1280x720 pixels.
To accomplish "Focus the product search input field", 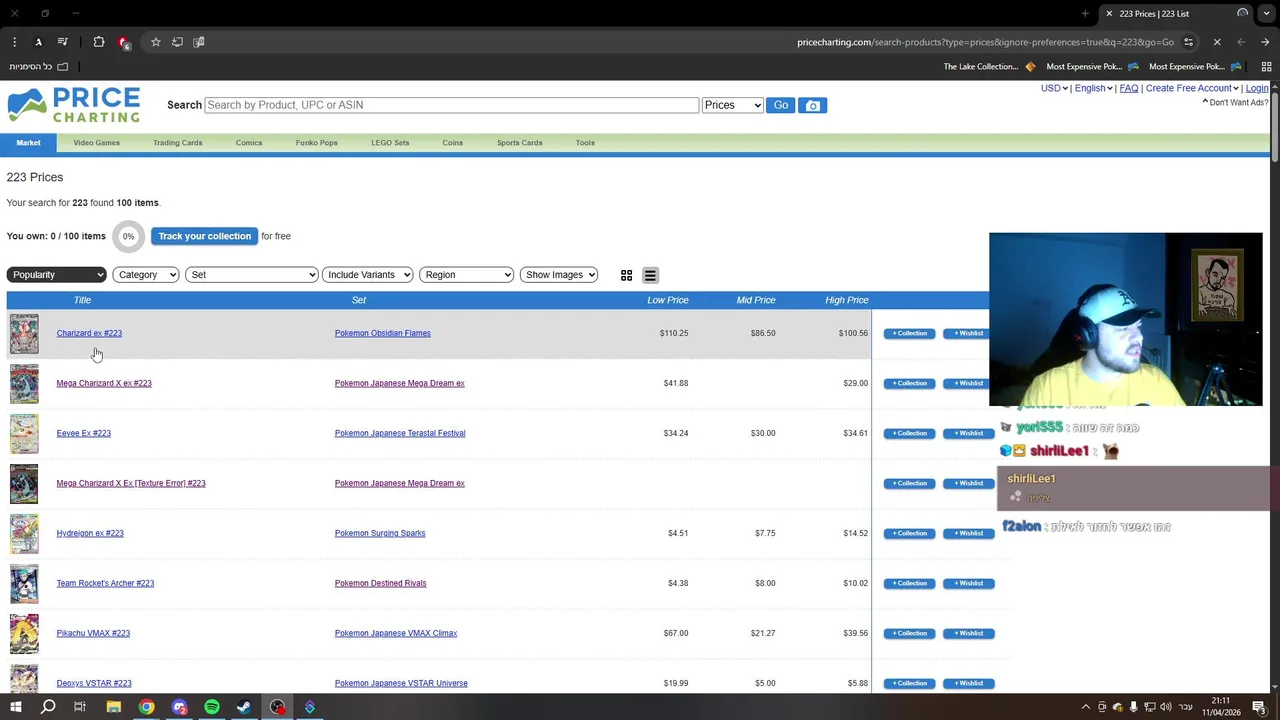I will point(451,105).
